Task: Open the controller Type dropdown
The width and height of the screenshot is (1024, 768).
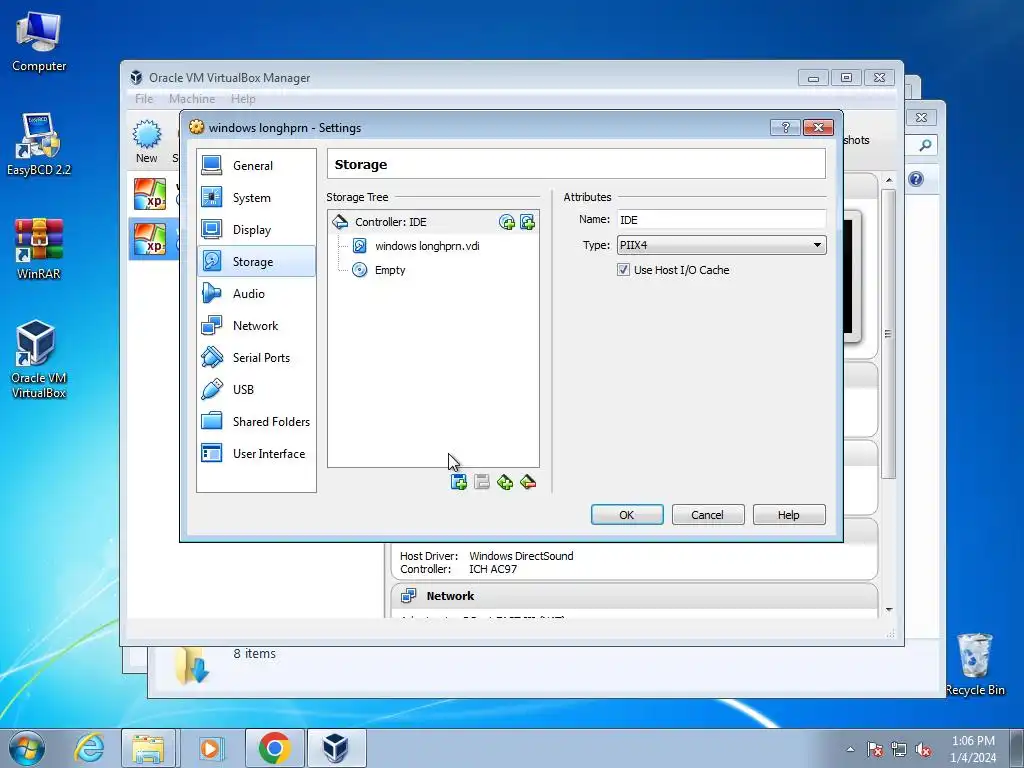Action: (x=722, y=245)
